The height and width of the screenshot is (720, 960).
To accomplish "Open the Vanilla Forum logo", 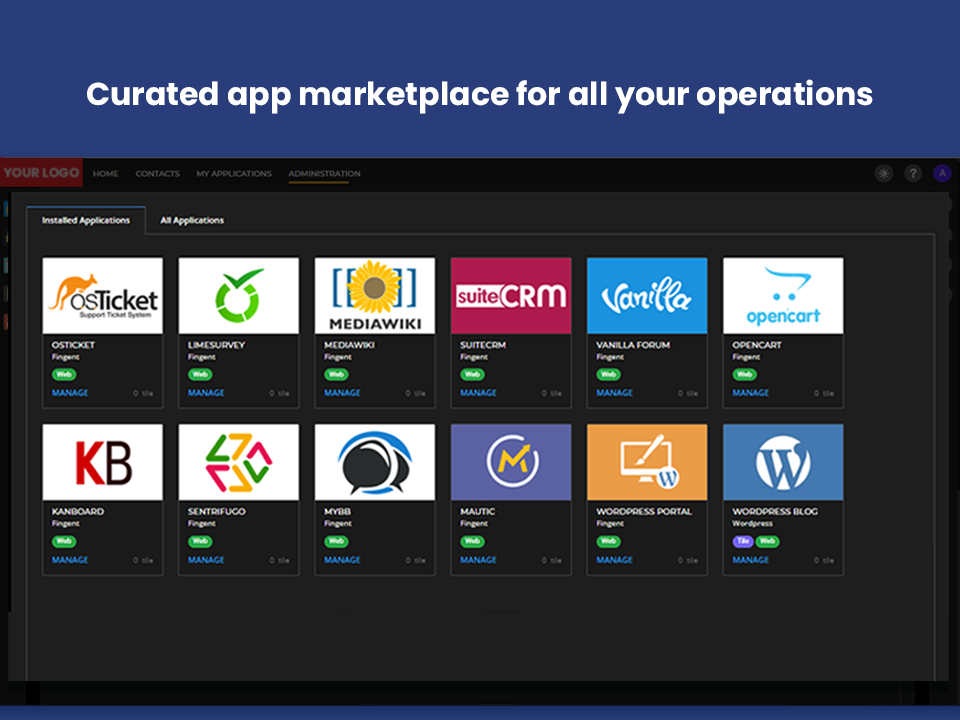I will point(647,296).
